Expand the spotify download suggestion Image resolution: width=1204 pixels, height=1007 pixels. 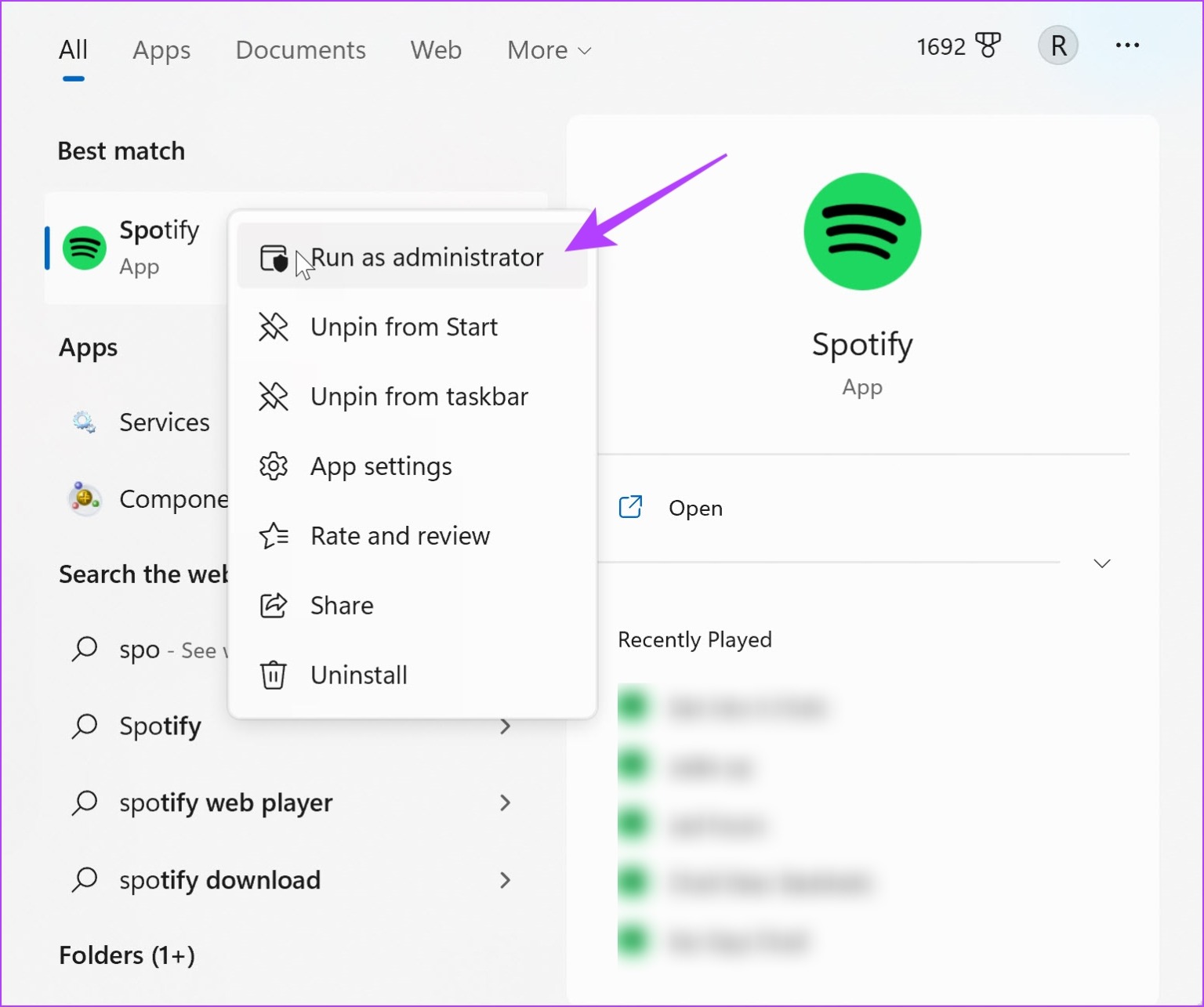tap(506, 880)
